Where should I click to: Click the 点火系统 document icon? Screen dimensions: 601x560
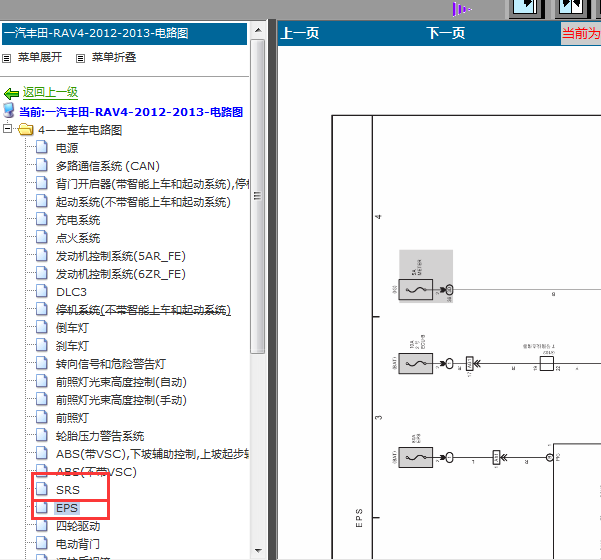[x=42, y=237]
